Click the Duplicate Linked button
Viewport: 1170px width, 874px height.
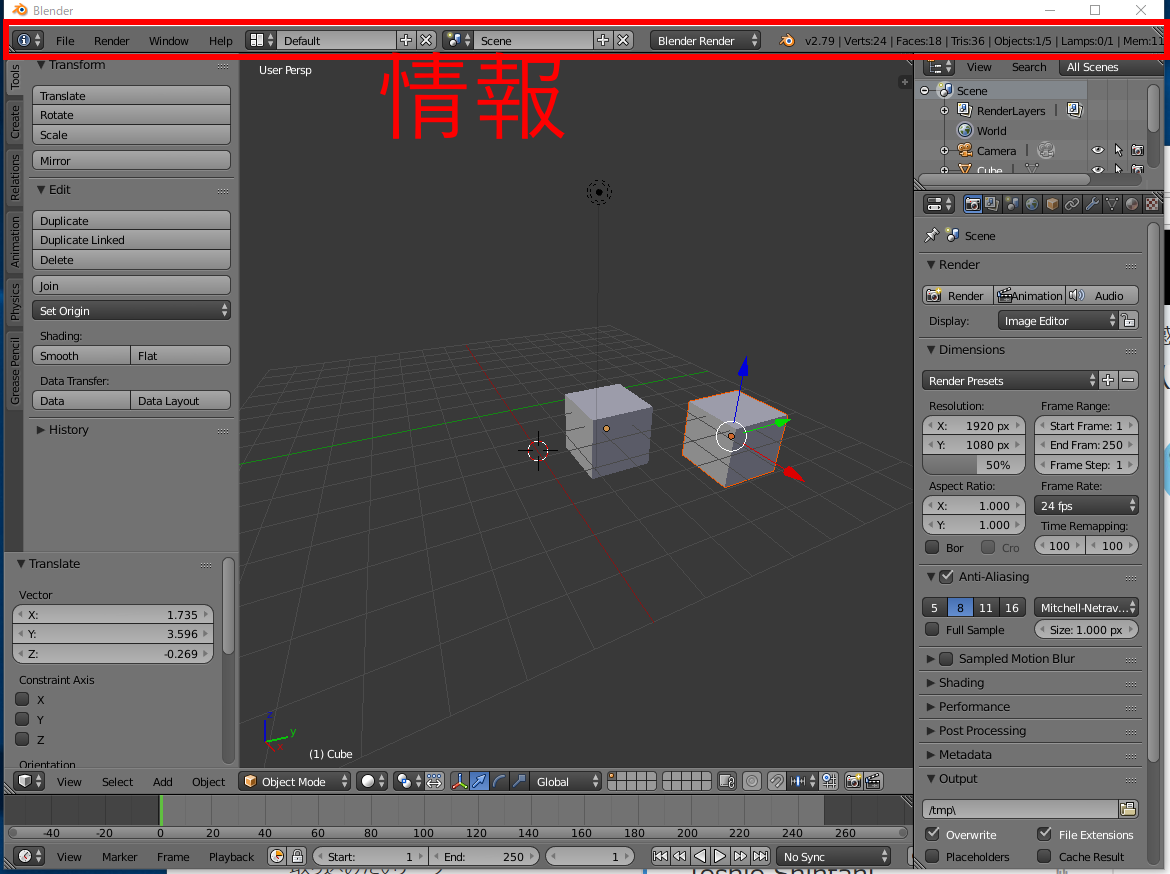pyautogui.click(x=131, y=240)
